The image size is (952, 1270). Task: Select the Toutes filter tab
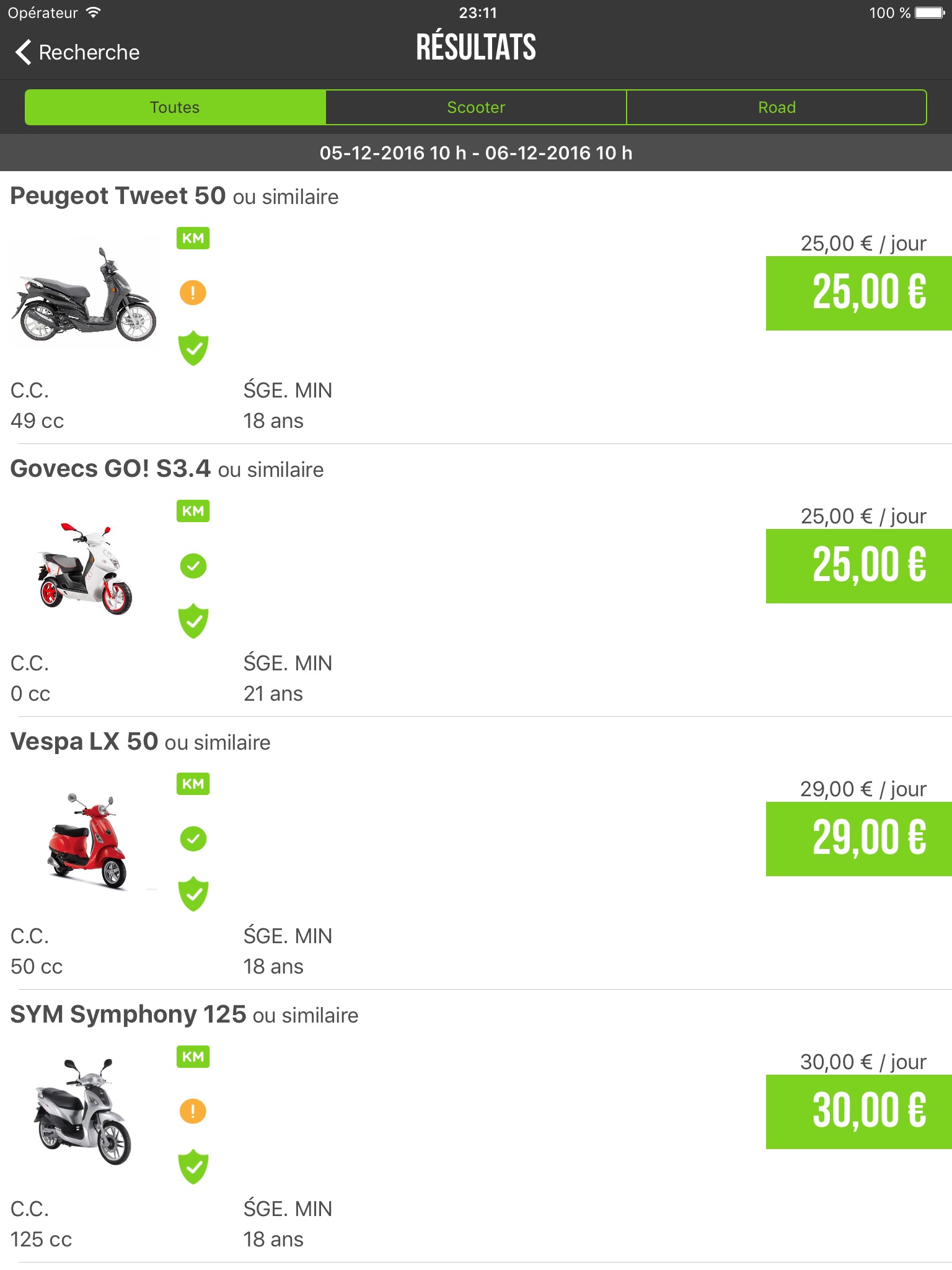[x=175, y=107]
